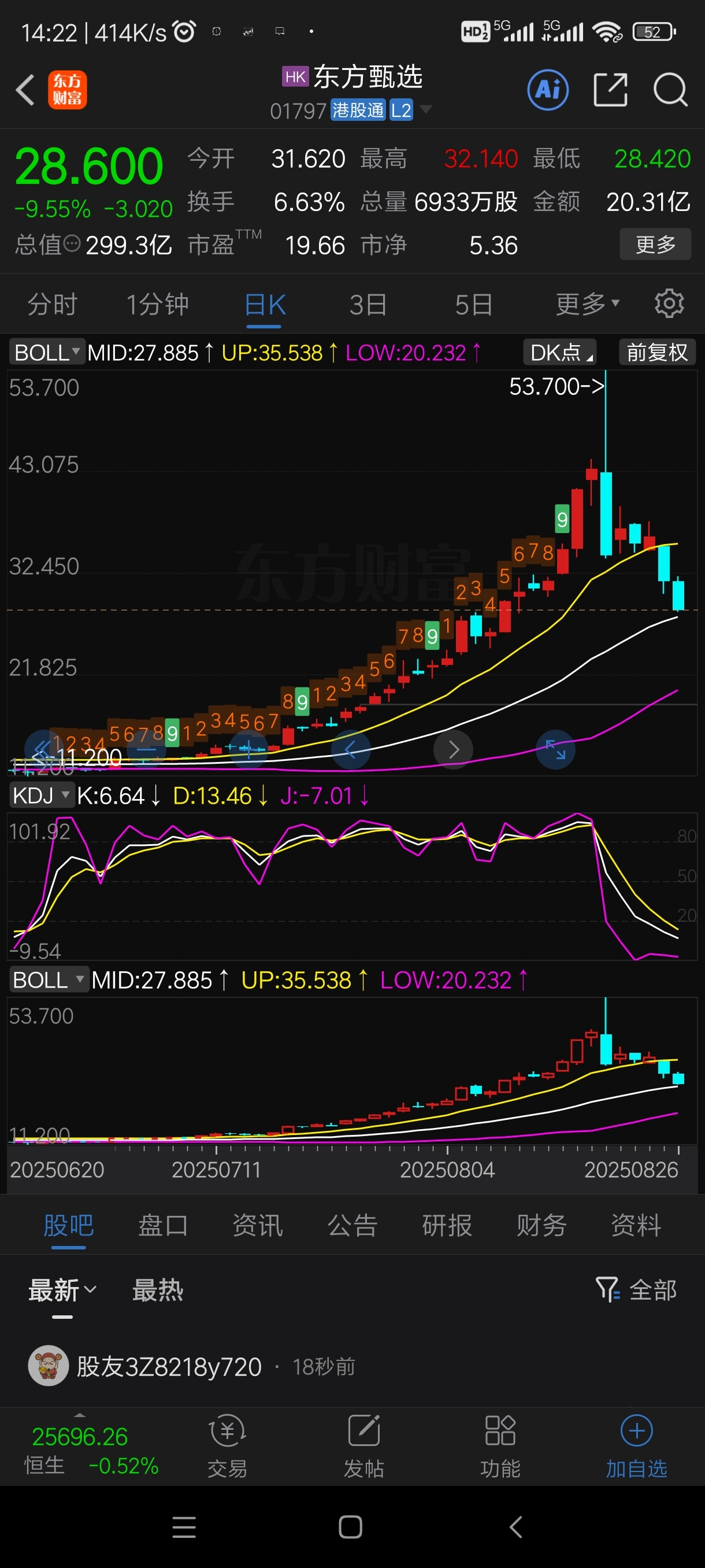Open the DK点 selector
This screenshot has height=1568, width=705.
point(559,353)
